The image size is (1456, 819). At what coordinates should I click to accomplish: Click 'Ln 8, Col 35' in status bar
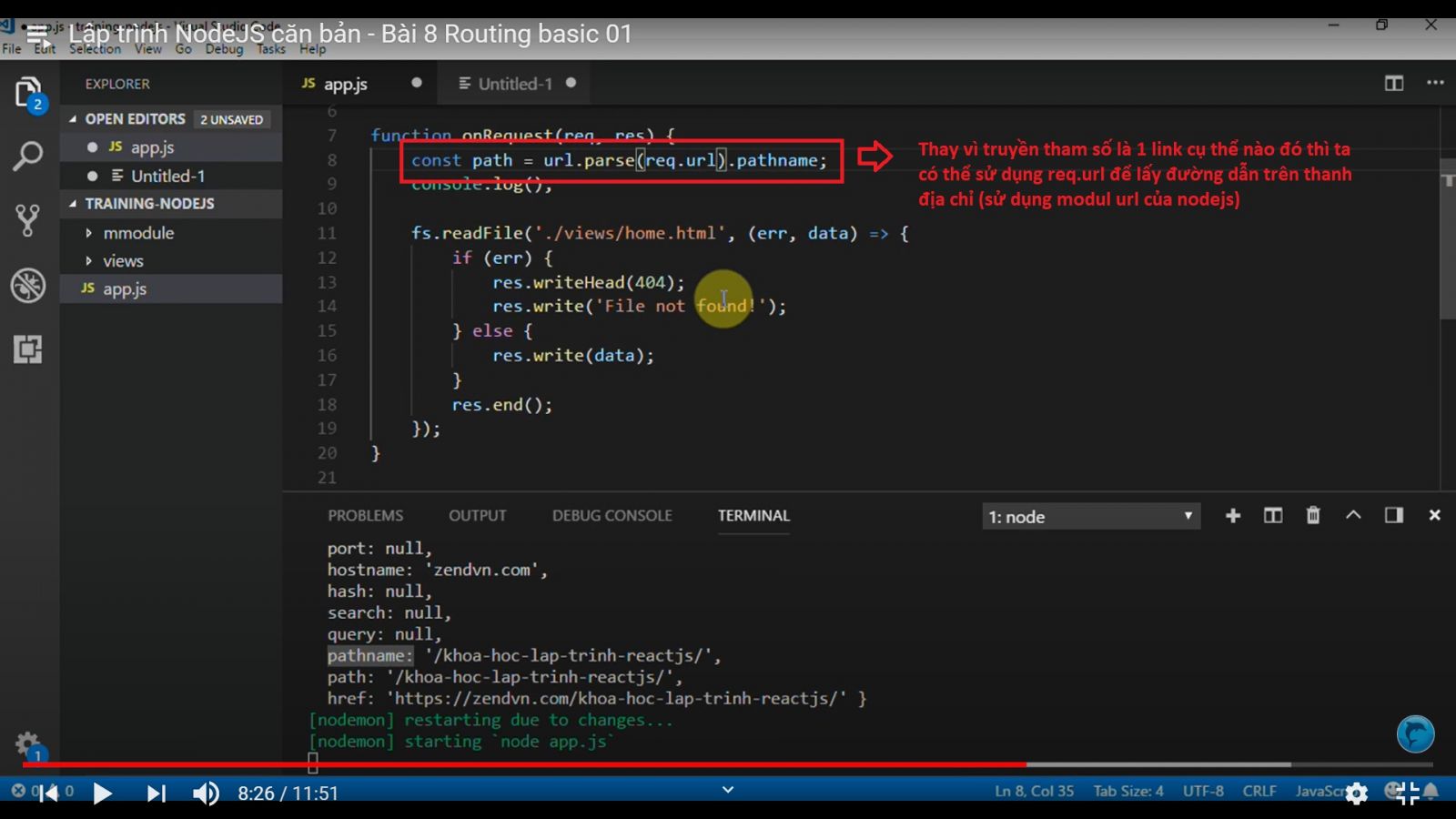(x=1034, y=792)
